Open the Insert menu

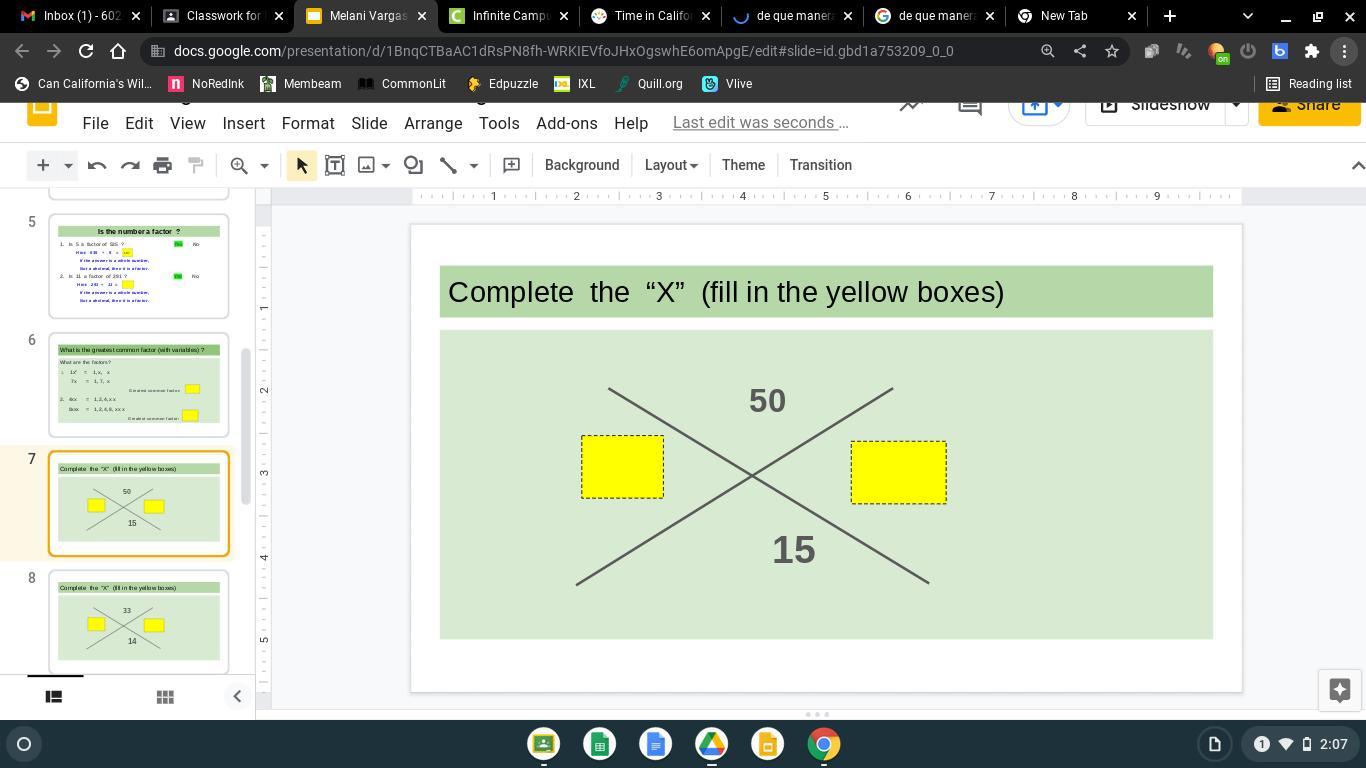tap(244, 123)
